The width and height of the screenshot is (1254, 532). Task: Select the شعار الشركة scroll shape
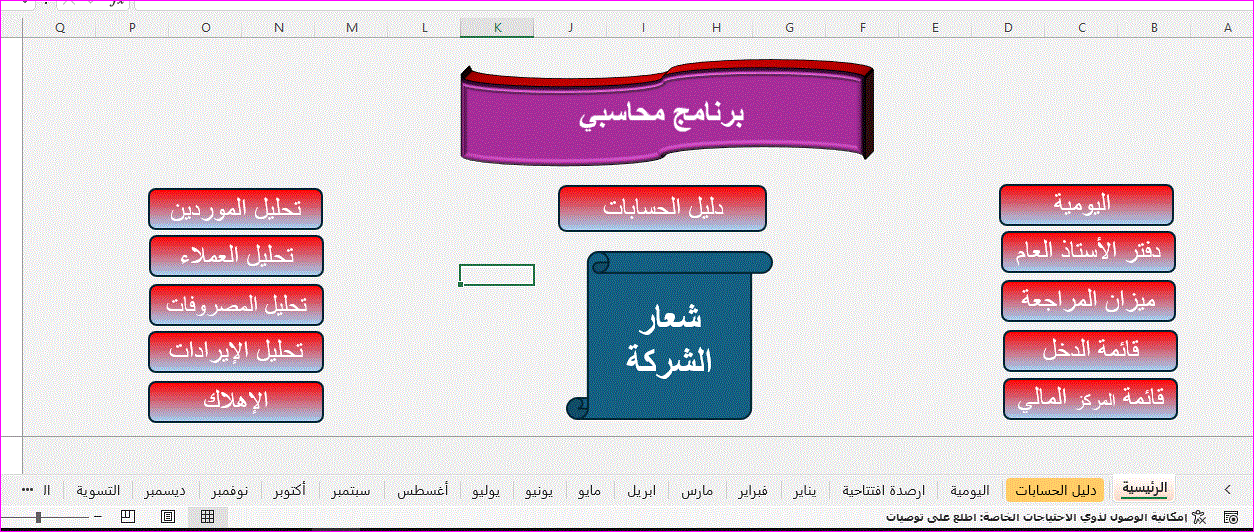669,335
